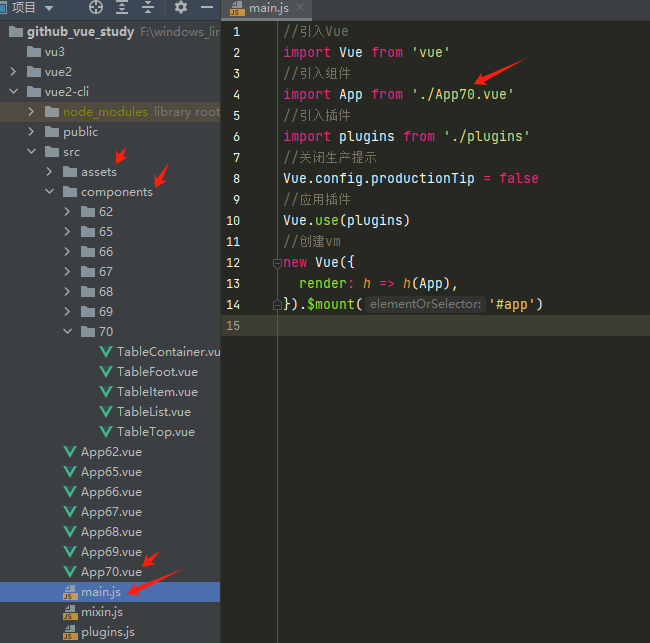Open TableFoot.vue file
The height and width of the screenshot is (643, 650).
157,371
